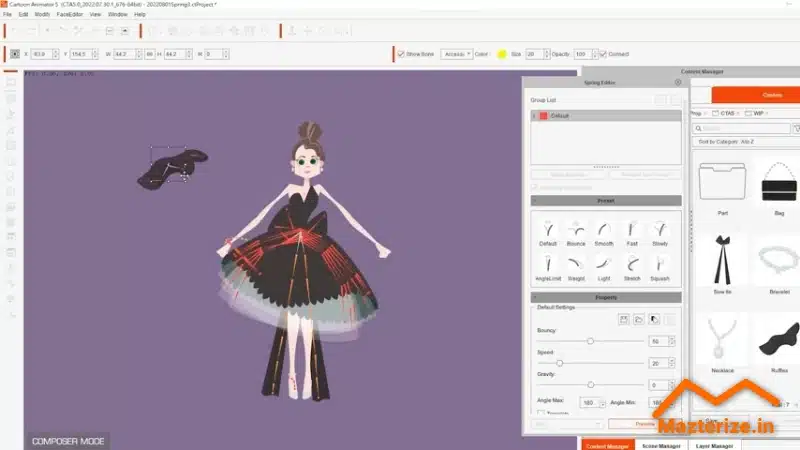
Task: Switch to the Scene Manager tab
Action: tap(661, 445)
